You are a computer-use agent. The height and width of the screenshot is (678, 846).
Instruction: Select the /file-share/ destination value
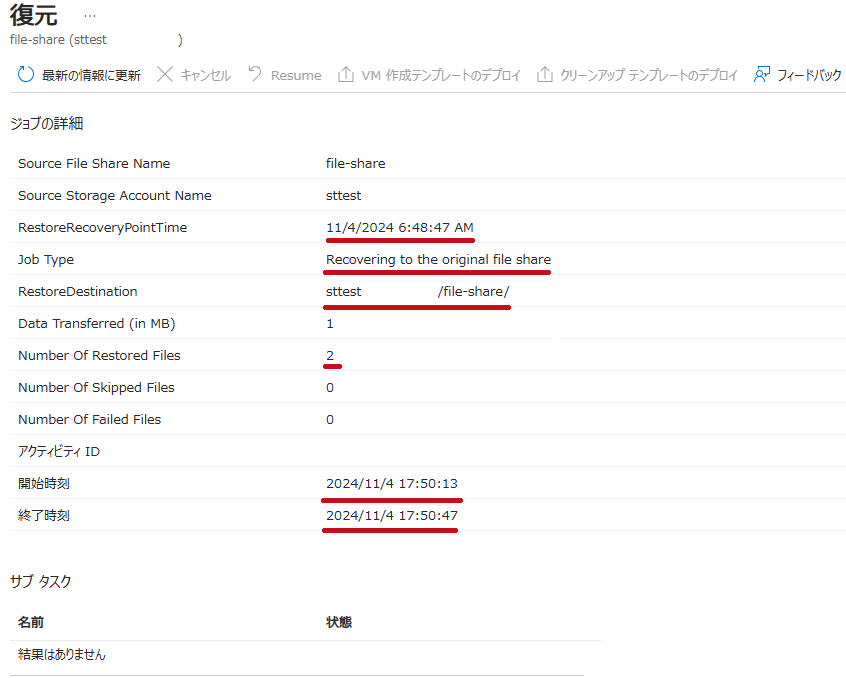click(474, 292)
